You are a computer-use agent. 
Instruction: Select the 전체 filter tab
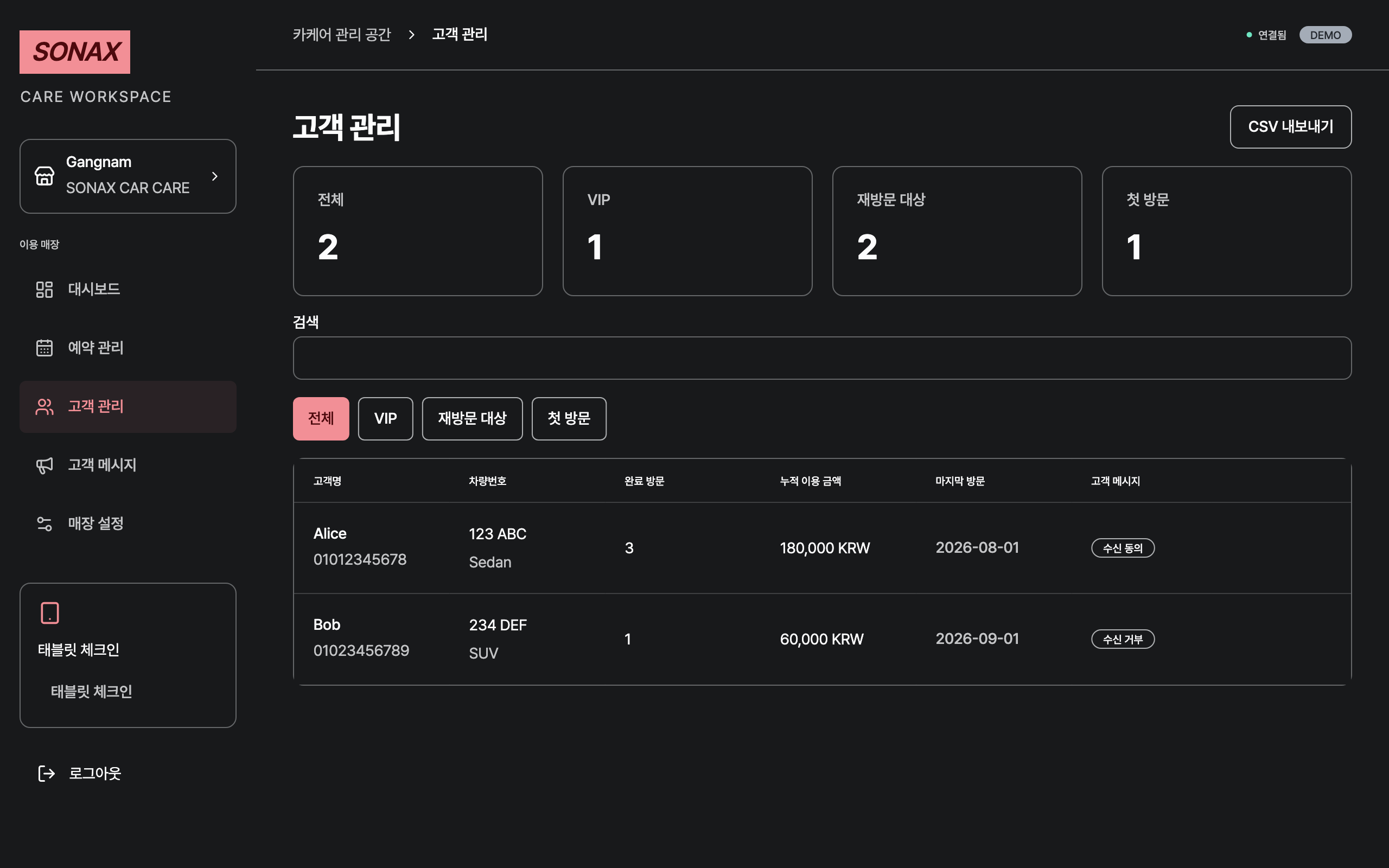tap(321, 418)
